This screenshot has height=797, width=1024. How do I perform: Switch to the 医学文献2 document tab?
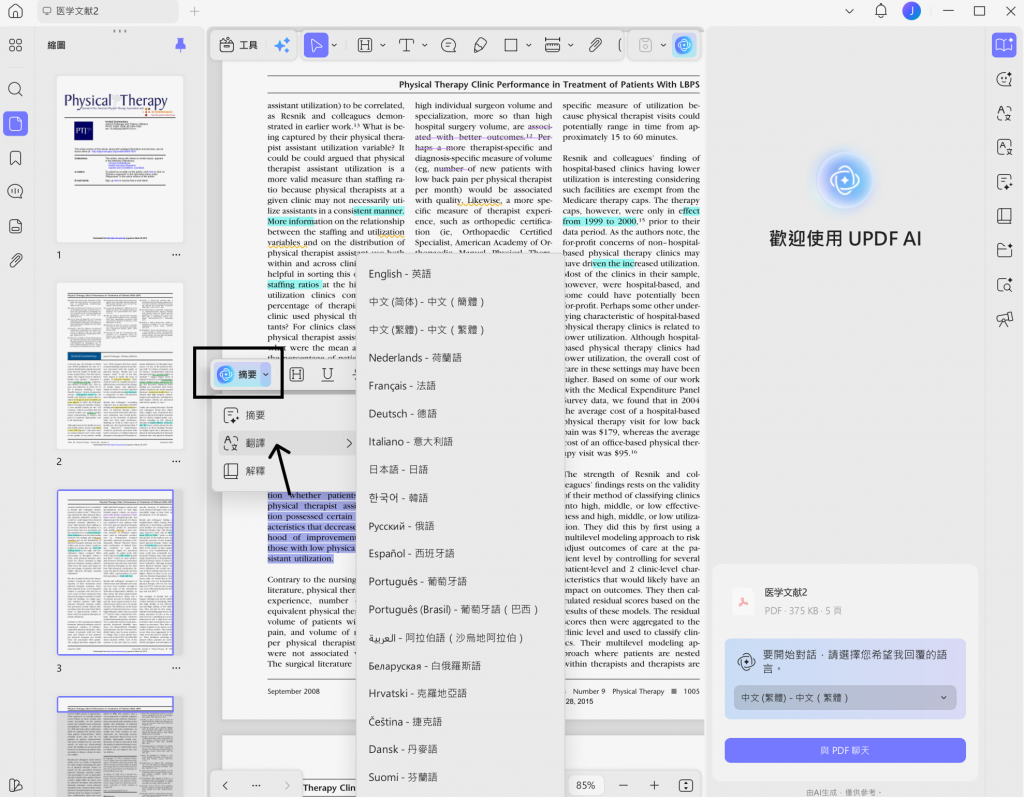[x=108, y=11]
